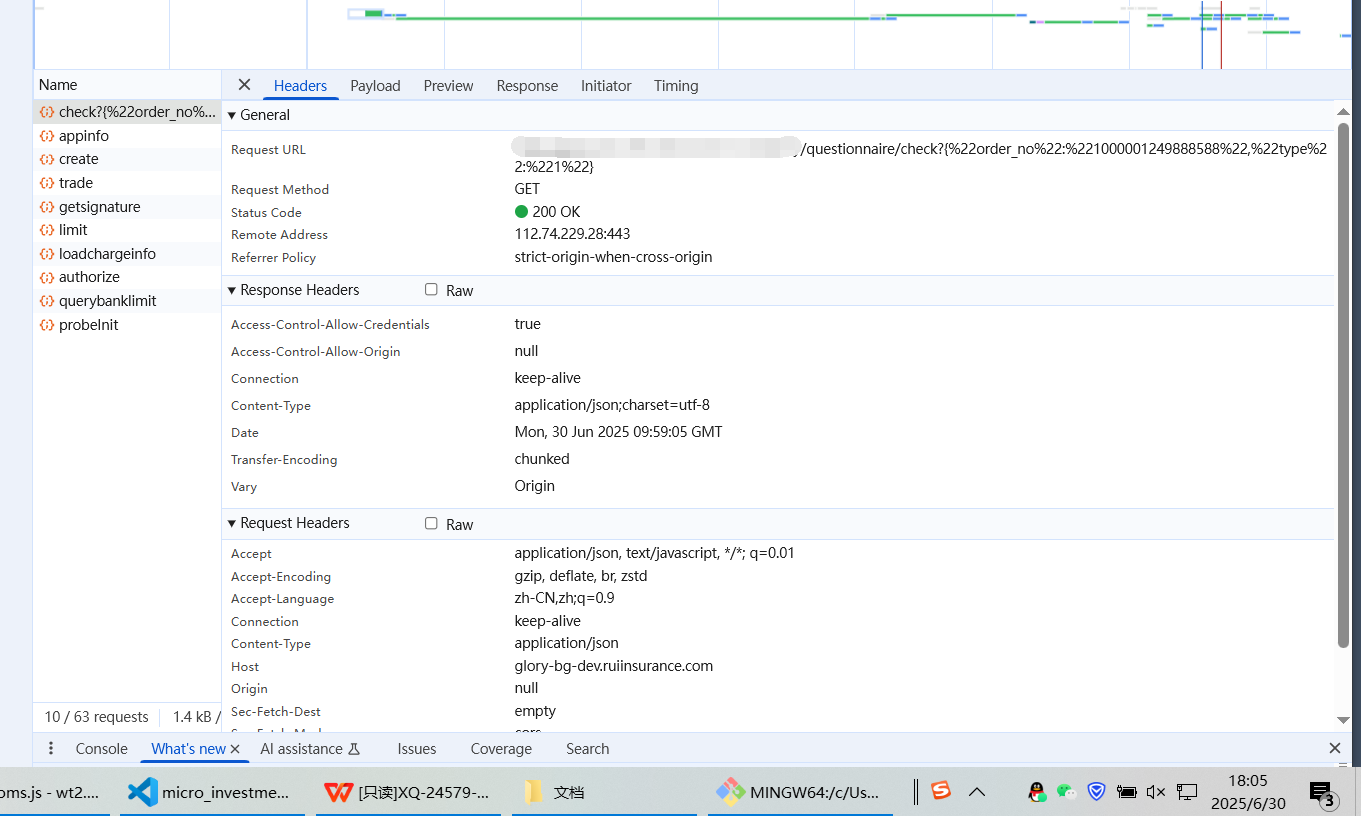The image size is (1361, 816).
Task: Close the request details panel
Action: tap(244, 85)
